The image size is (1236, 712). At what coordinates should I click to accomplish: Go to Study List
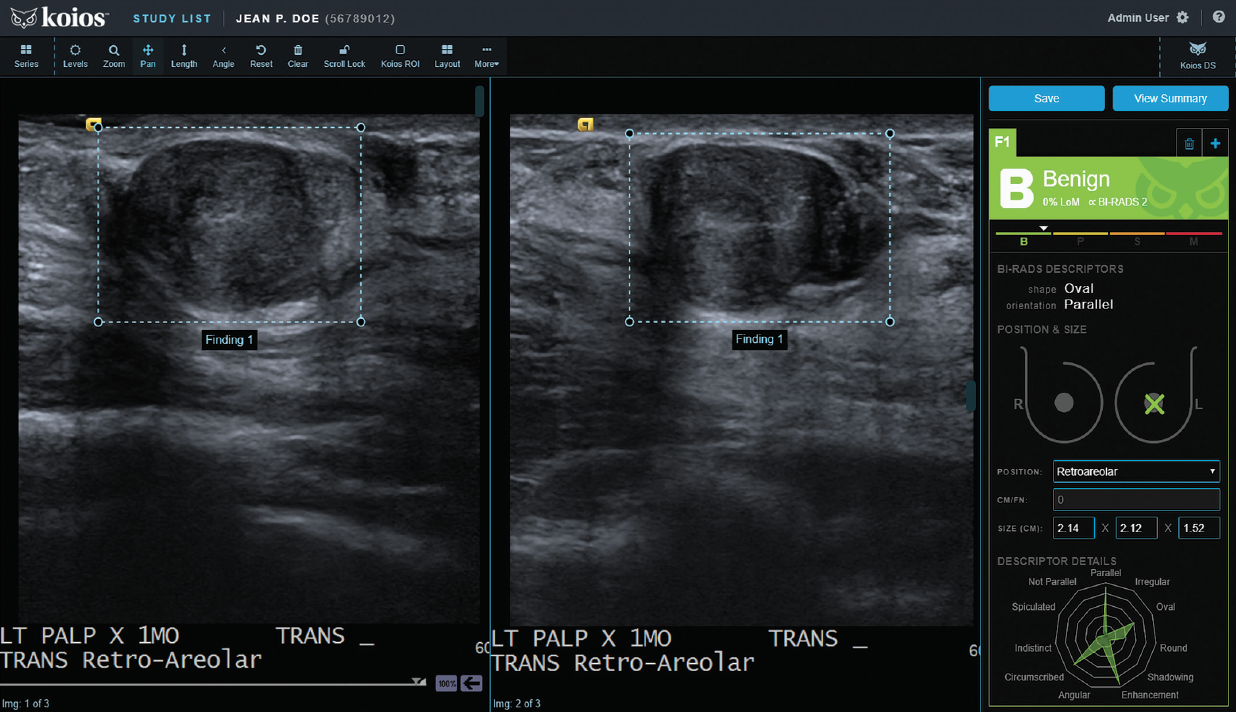pos(172,19)
